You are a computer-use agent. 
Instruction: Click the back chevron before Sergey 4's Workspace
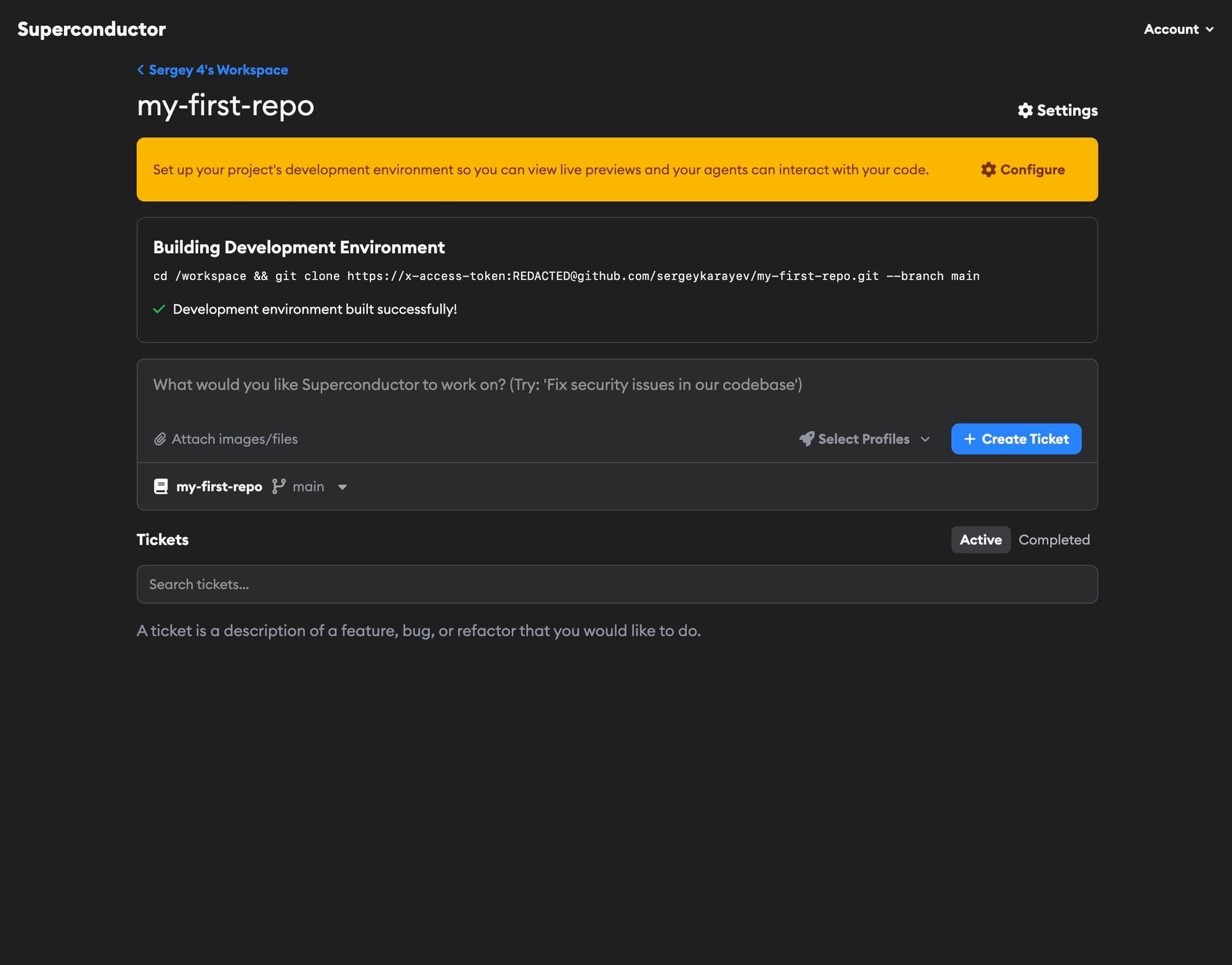(x=140, y=70)
